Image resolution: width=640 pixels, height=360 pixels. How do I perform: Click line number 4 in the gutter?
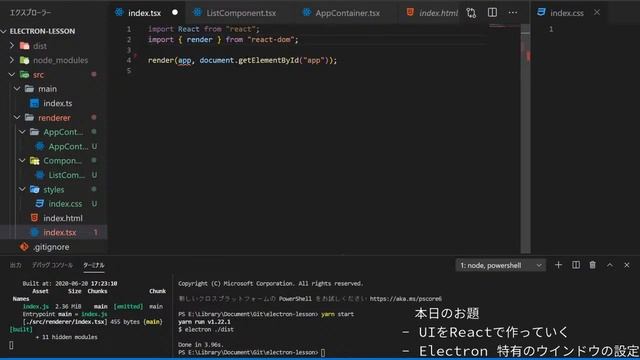[129, 60]
